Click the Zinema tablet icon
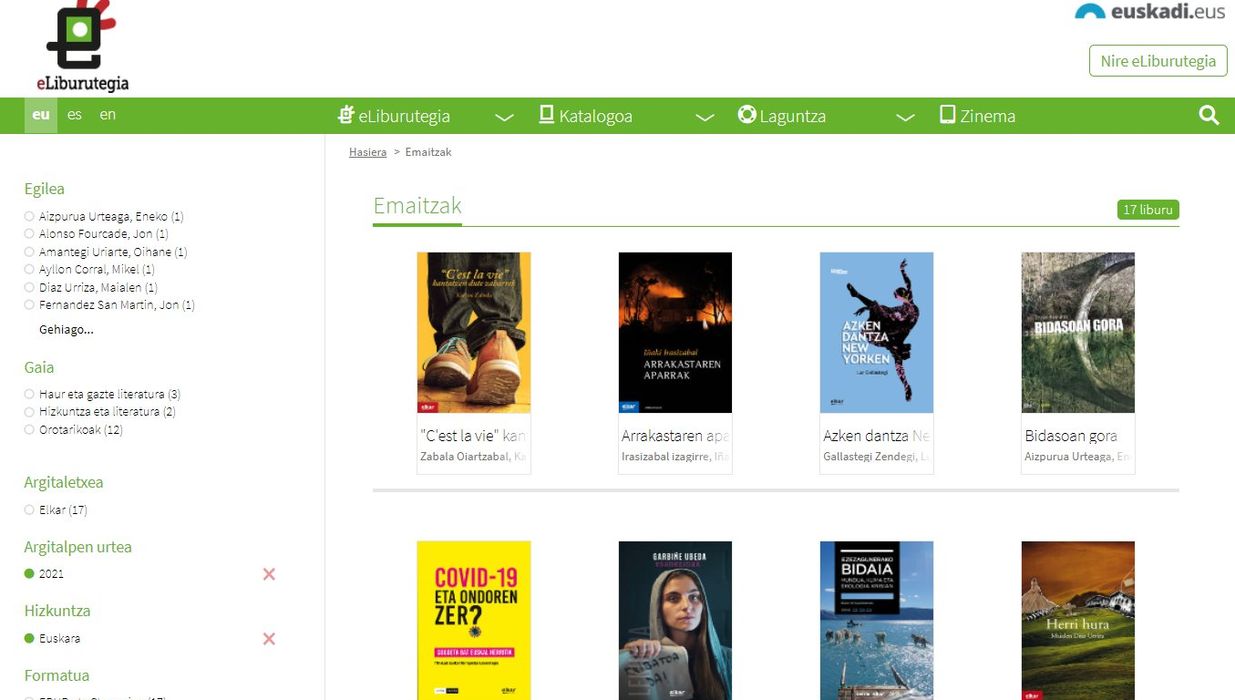The image size is (1235, 700). tap(948, 115)
